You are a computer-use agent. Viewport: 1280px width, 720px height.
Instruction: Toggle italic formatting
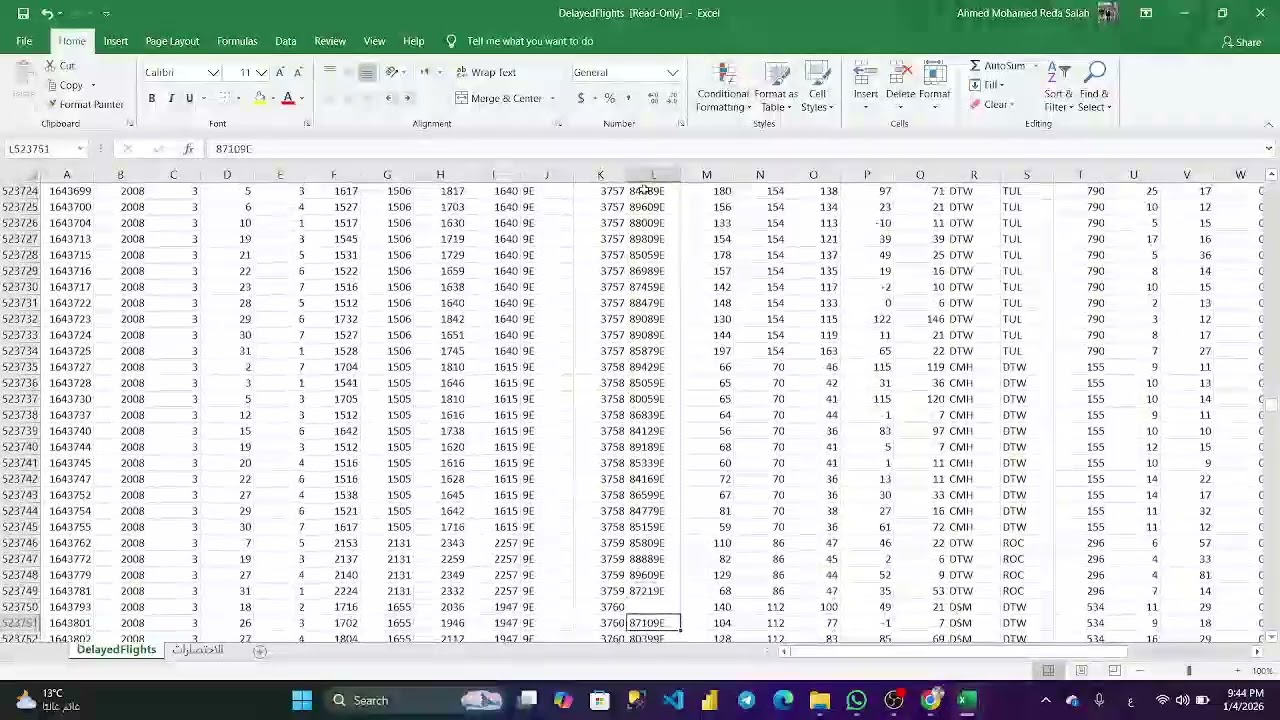(x=171, y=98)
